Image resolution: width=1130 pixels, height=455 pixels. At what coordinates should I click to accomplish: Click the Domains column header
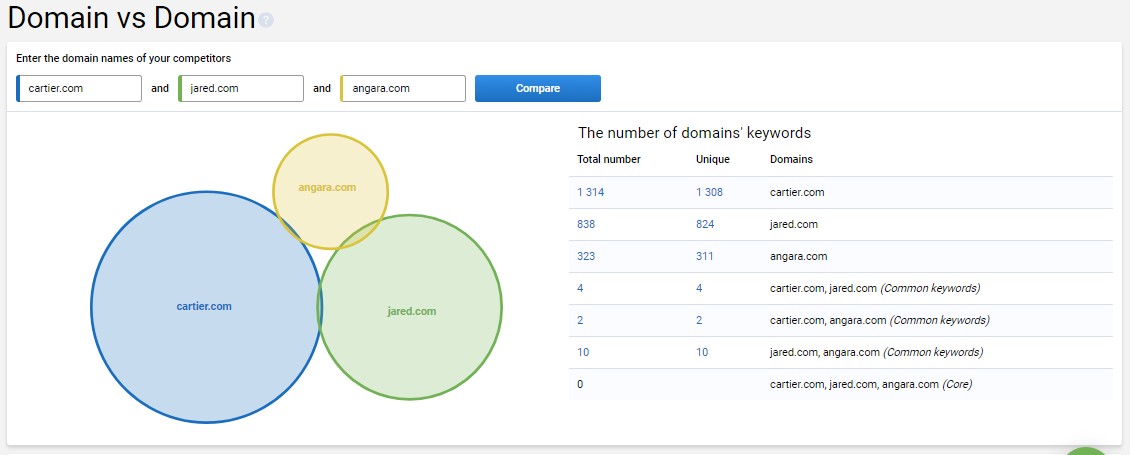coord(791,159)
